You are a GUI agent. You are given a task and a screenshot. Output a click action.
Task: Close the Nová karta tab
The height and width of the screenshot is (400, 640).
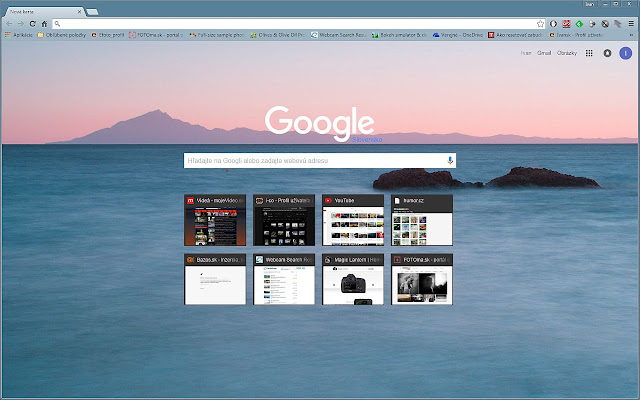79,12
